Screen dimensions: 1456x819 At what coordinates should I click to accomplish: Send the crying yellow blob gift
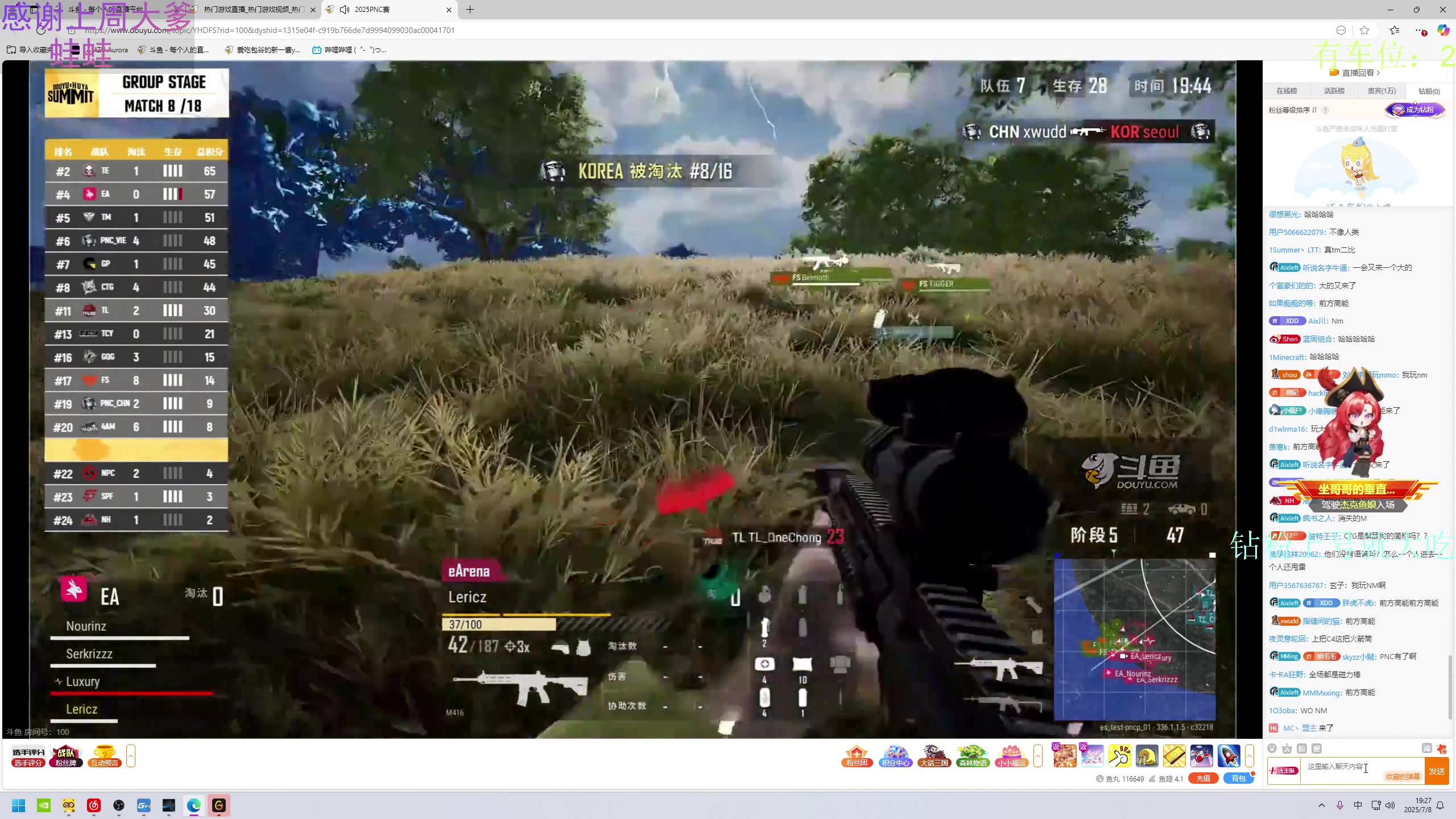(x=1147, y=756)
